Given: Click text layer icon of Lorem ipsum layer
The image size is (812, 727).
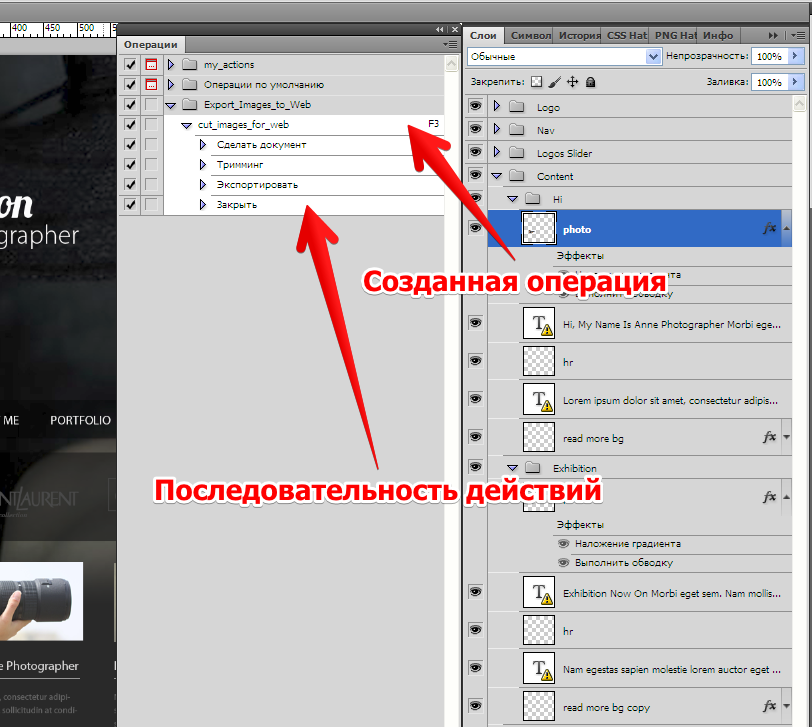Looking at the screenshot, I should tap(539, 399).
